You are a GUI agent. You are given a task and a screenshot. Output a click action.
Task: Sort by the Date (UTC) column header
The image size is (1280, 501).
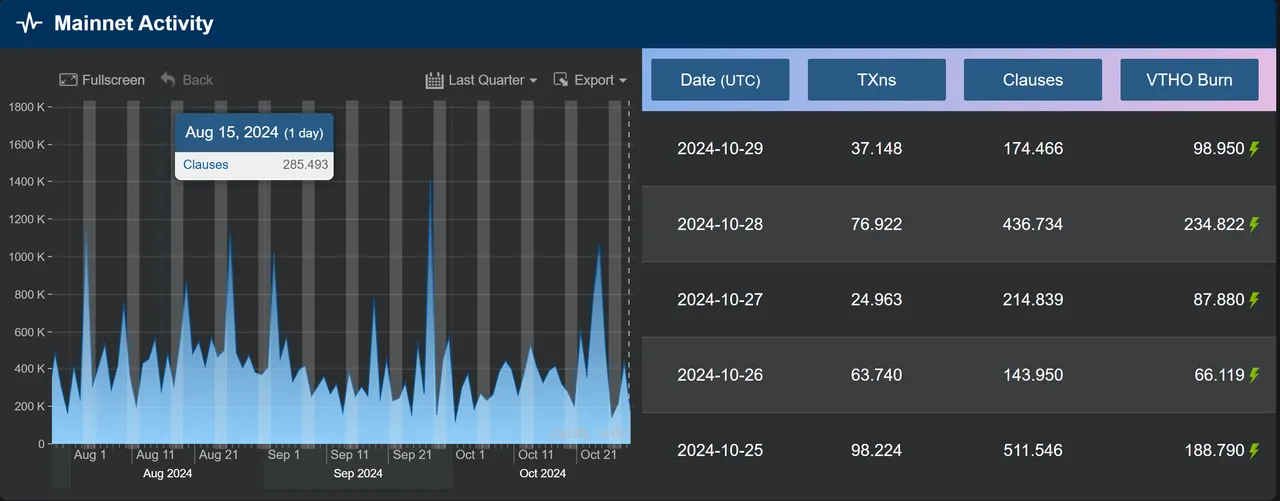coord(720,79)
